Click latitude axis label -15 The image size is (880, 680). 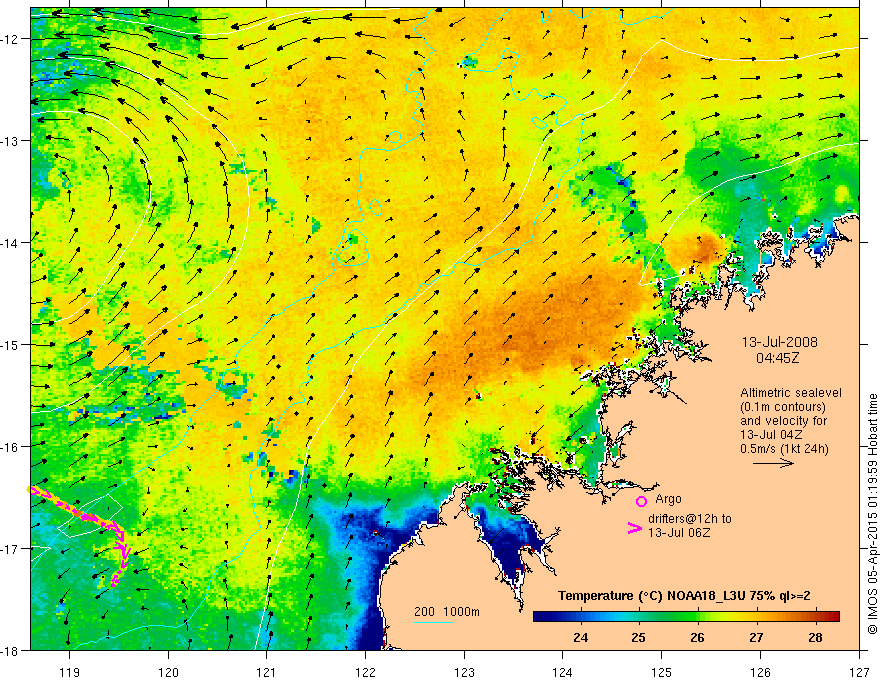pos(10,345)
